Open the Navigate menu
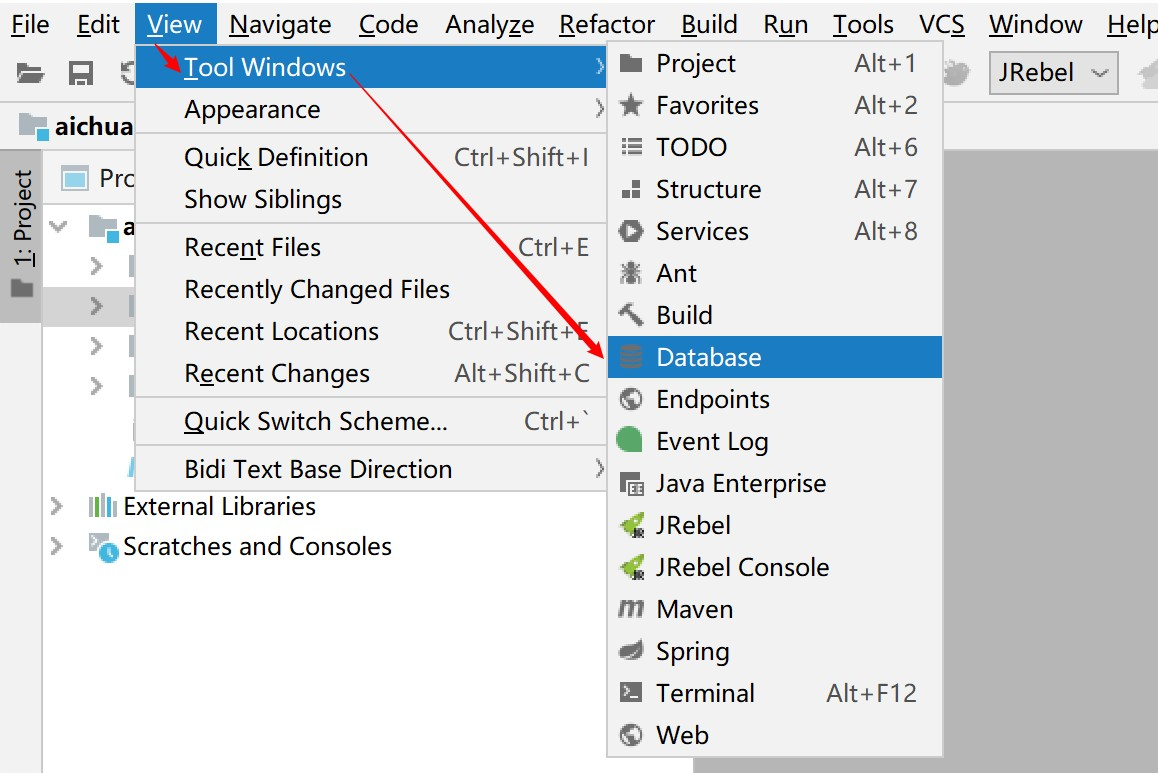 click(280, 25)
